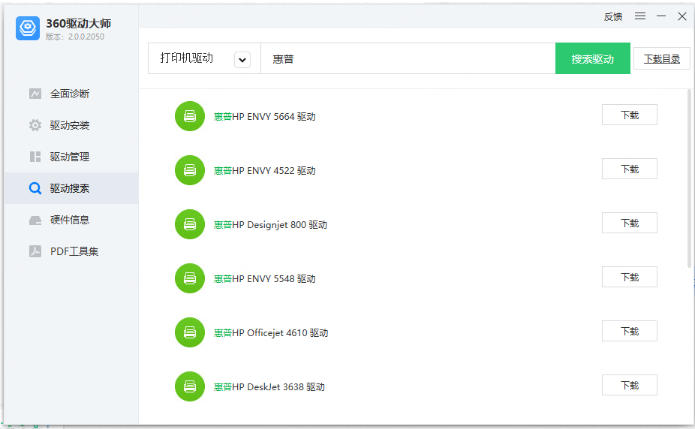
Task: Open 全面诊断 diagnosis icon in sidebar
Action: point(35,94)
